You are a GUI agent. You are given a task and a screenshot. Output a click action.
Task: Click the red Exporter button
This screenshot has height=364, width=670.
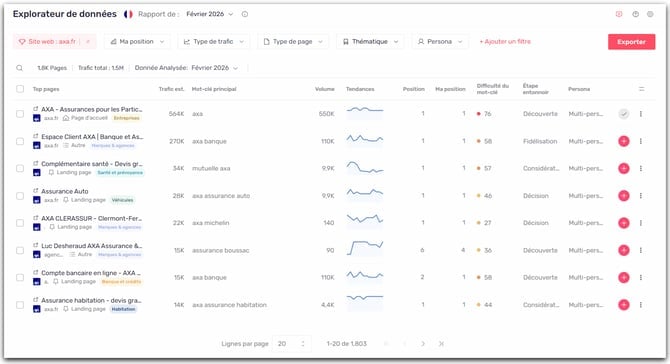(632, 42)
